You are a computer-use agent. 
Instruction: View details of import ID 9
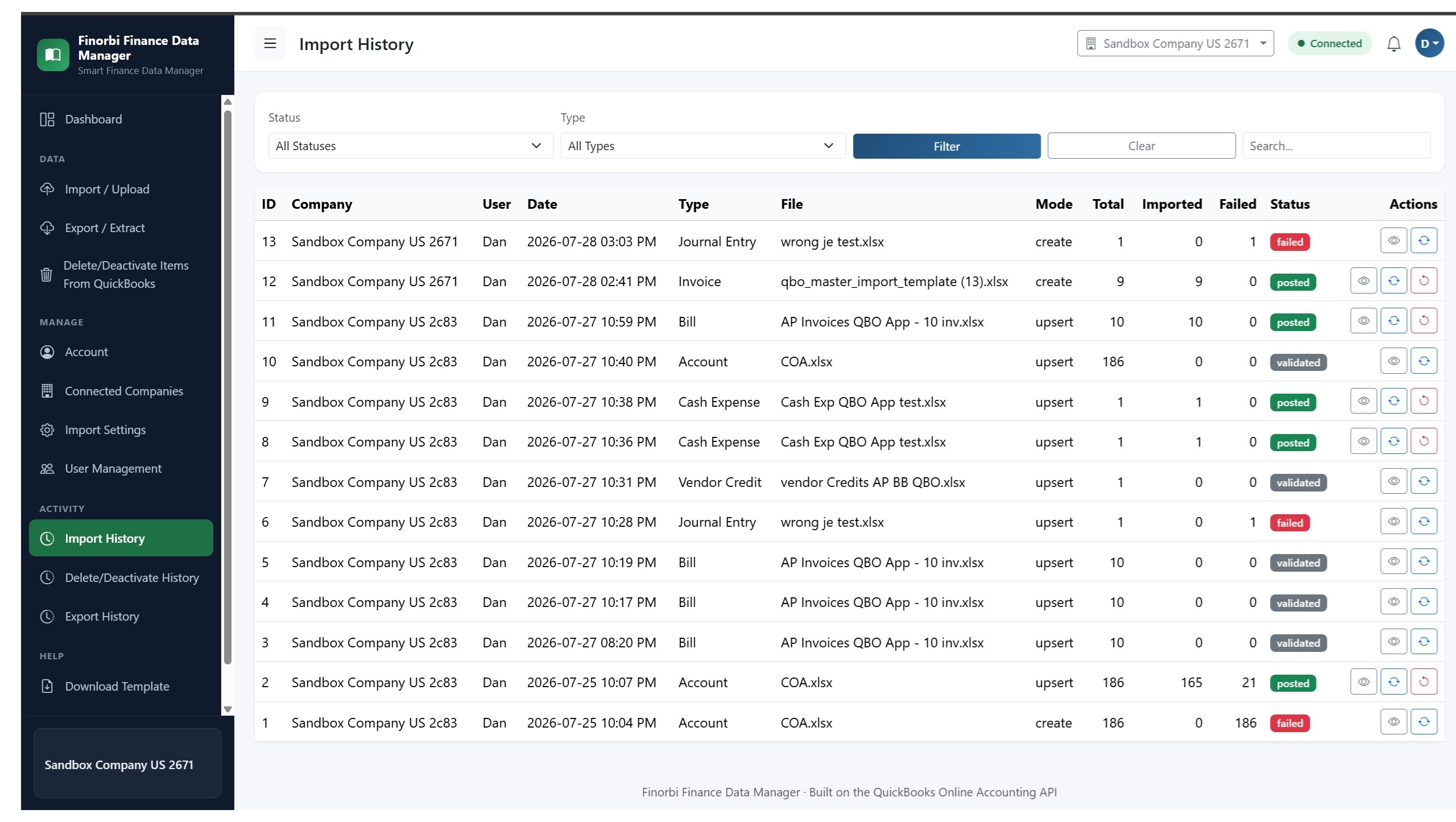pos(1363,401)
